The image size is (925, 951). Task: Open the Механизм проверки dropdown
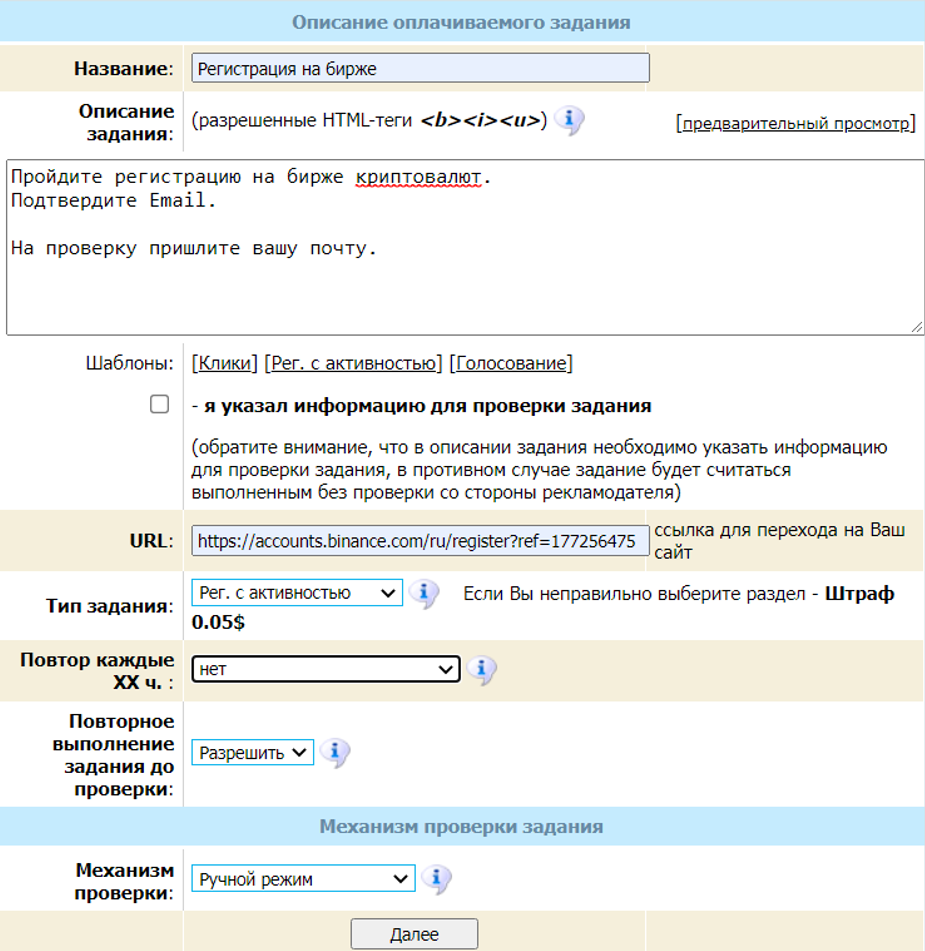click(x=303, y=879)
